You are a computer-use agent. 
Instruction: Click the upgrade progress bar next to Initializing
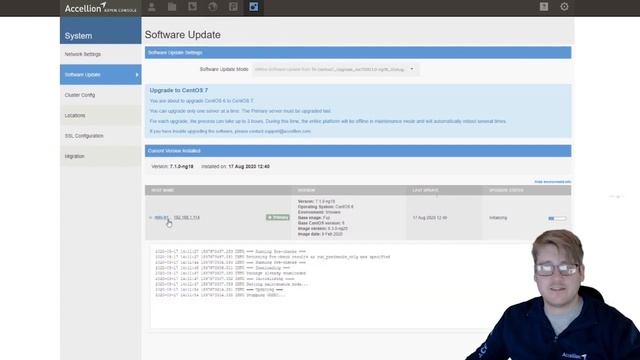coord(557,218)
